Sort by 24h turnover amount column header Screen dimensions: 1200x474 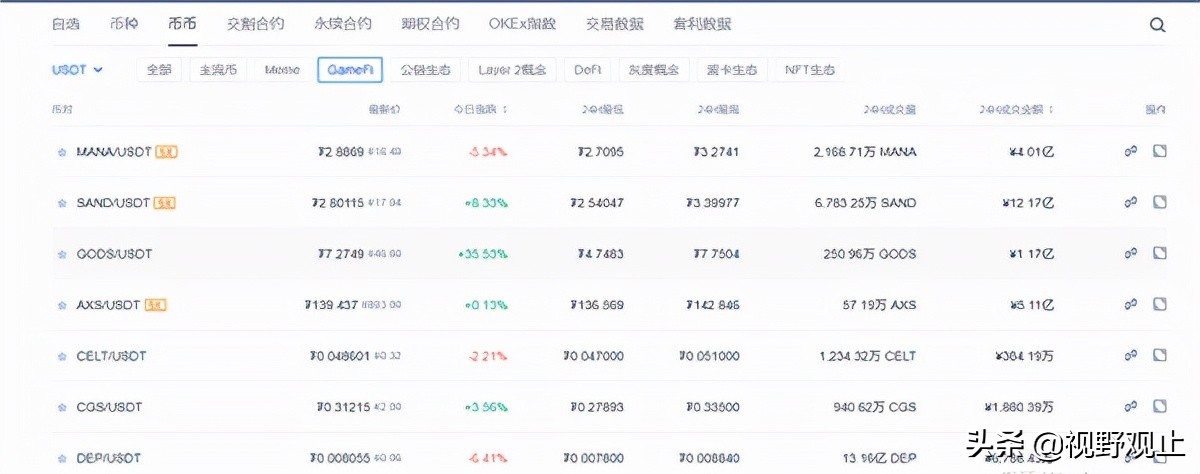coord(1018,109)
